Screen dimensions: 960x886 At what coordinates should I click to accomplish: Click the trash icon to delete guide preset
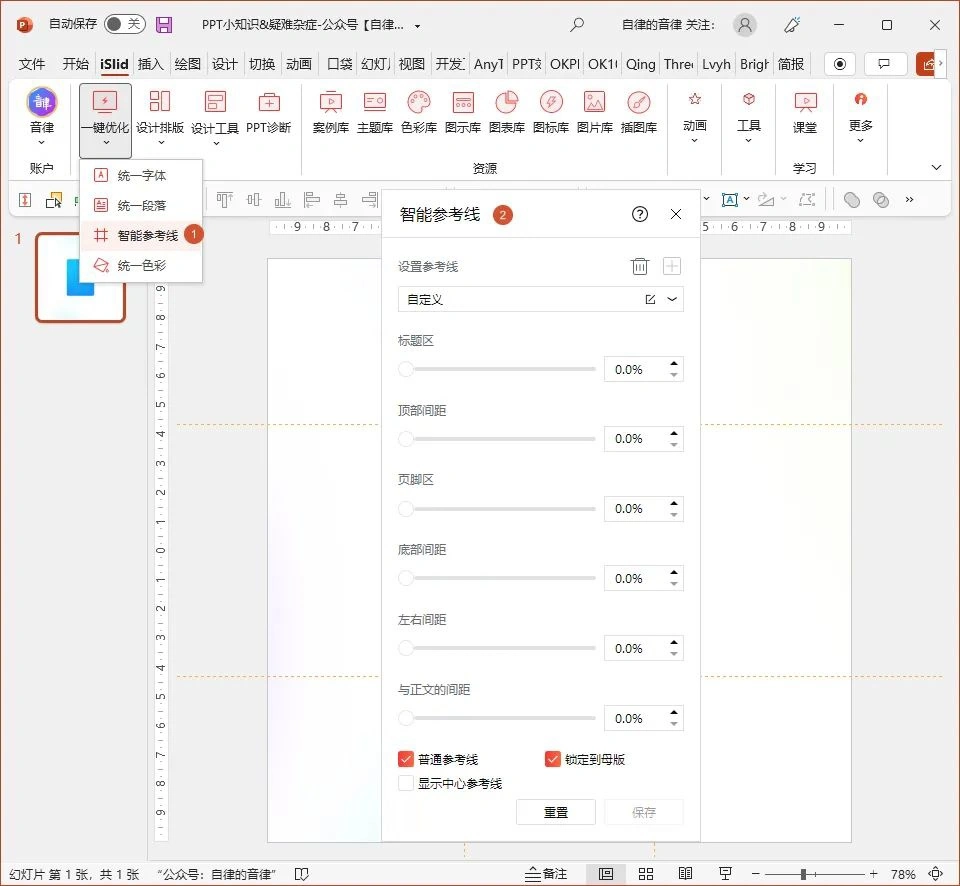[x=640, y=266]
